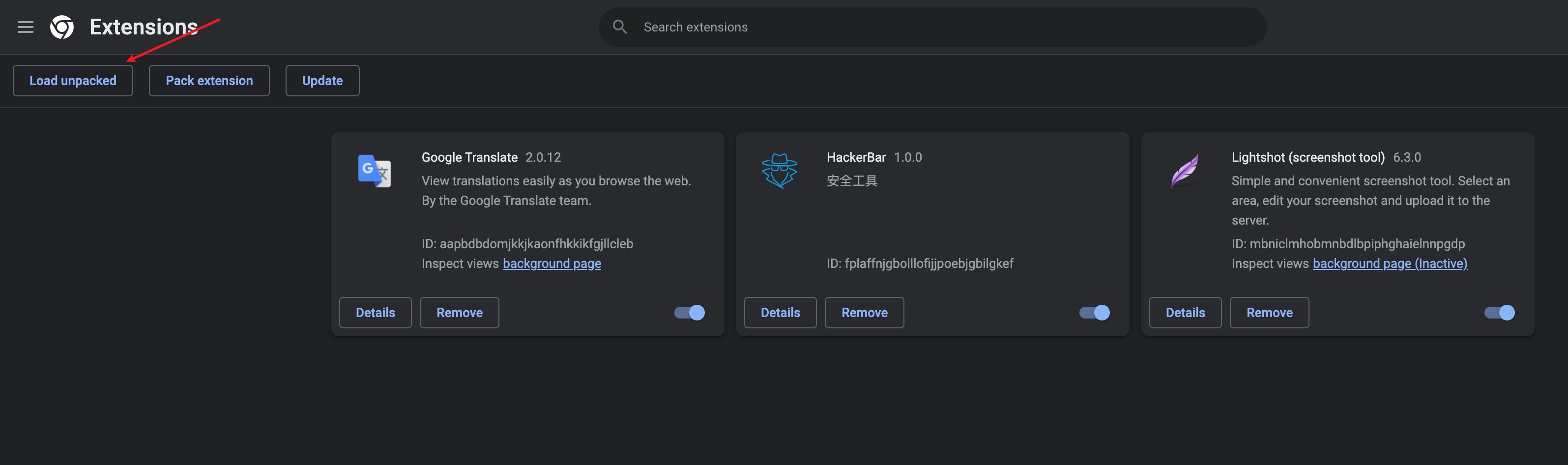Click the search magnifier icon
1568x465 pixels.
[x=620, y=27]
